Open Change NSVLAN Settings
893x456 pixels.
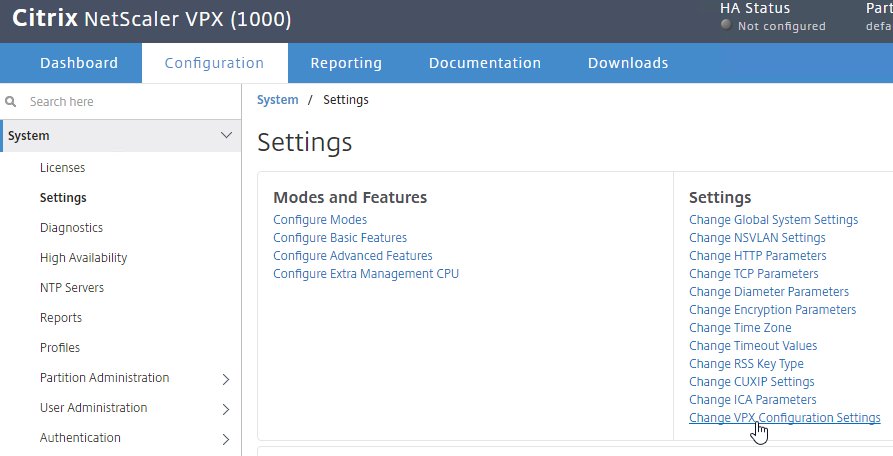point(757,238)
